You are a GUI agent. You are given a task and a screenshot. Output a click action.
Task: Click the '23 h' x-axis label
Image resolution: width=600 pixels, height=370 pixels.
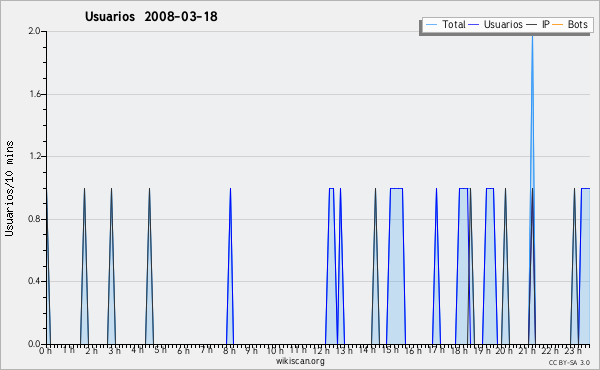(573, 351)
